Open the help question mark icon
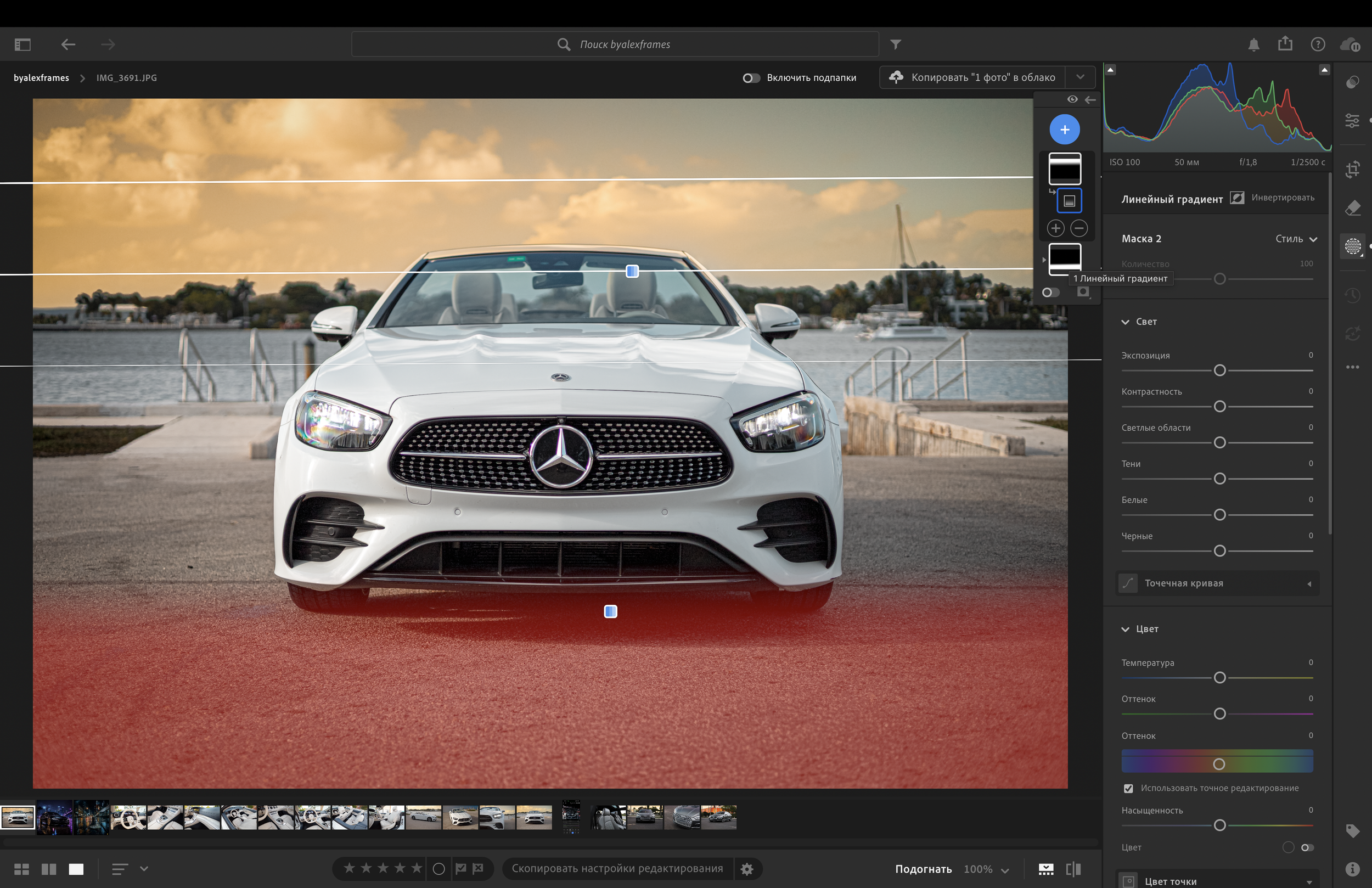 tap(1317, 44)
